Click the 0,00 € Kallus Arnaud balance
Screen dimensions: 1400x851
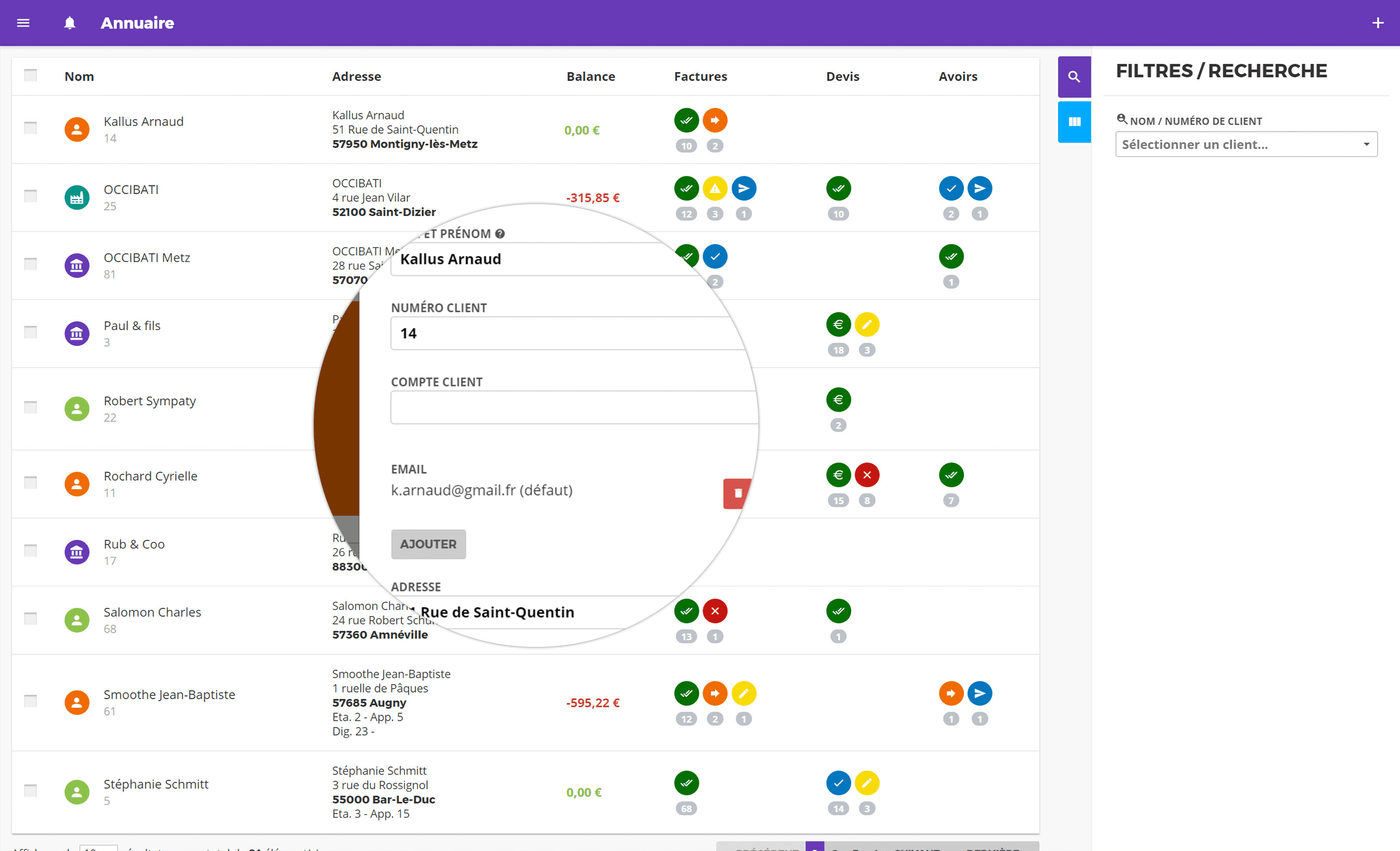[x=582, y=130]
